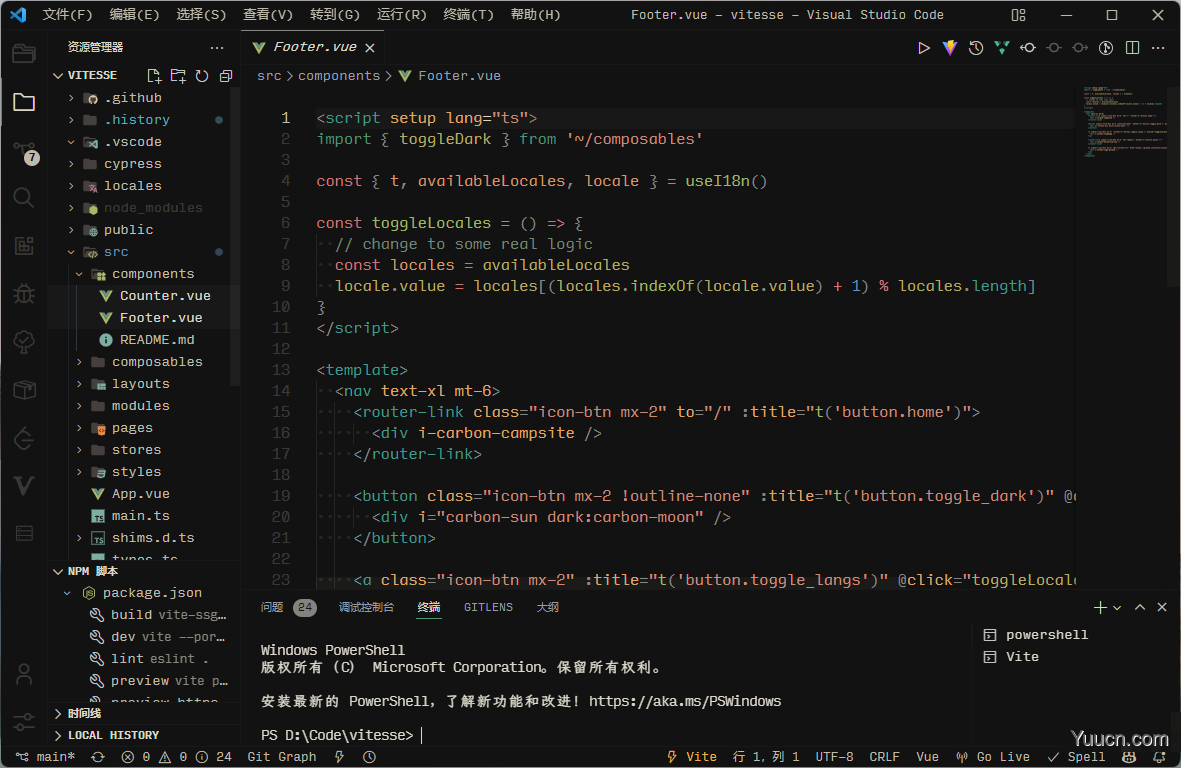Open Git Graph from status bar
The image size is (1181, 768).
pyautogui.click(x=282, y=757)
